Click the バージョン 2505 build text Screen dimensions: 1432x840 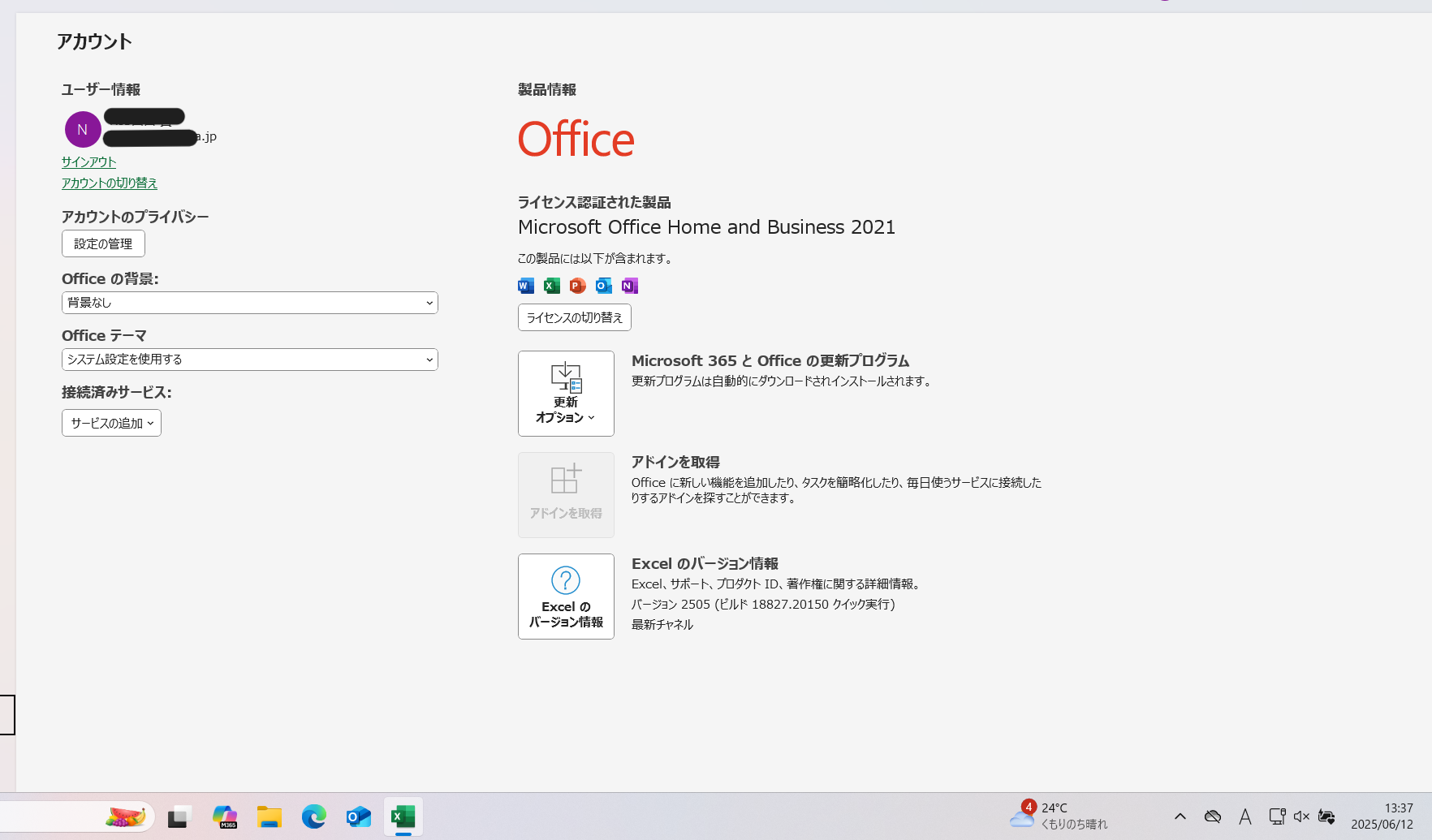[x=763, y=604]
